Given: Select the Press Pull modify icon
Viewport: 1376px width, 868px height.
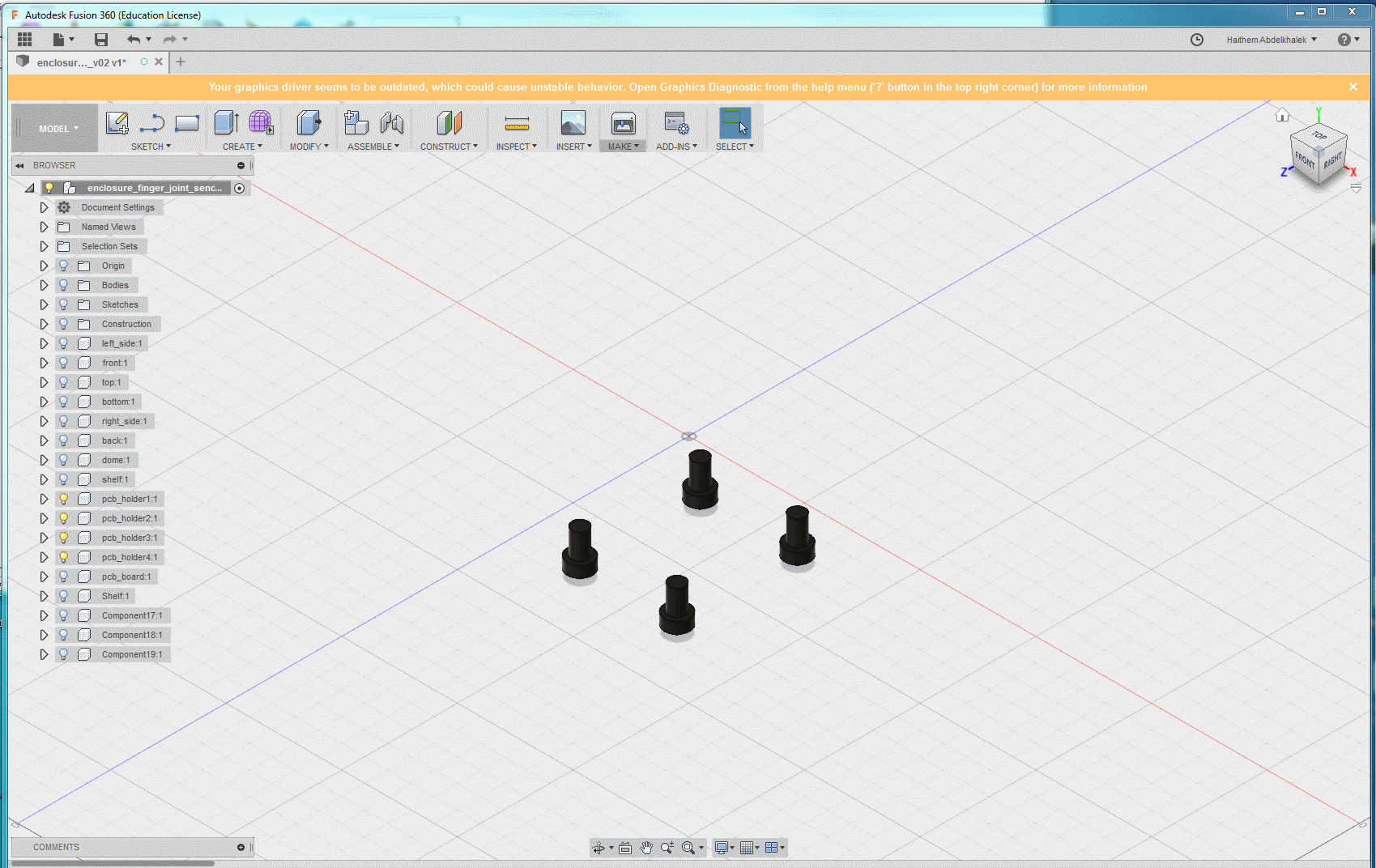Looking at the screenshot, I should coord(309,123).
